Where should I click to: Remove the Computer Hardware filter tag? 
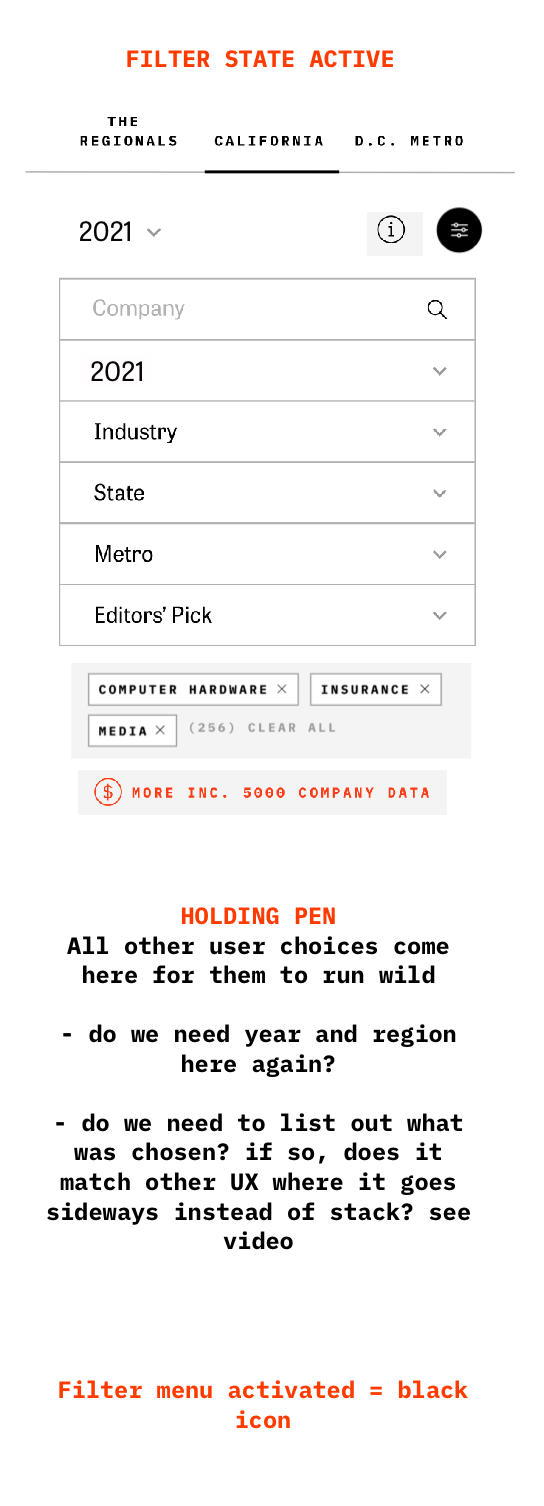[281, 689]
